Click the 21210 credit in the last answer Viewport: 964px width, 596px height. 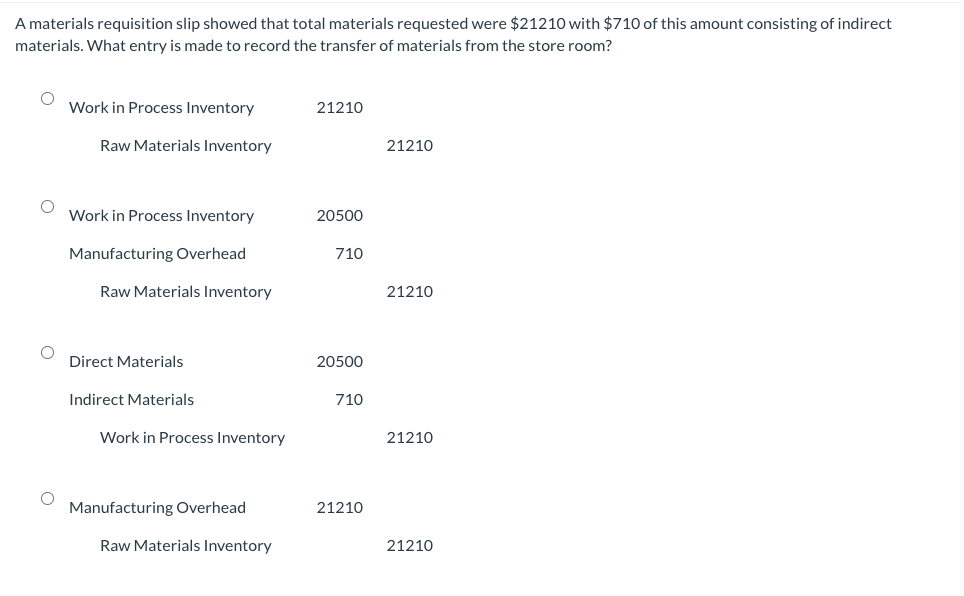tap(409, 545)
